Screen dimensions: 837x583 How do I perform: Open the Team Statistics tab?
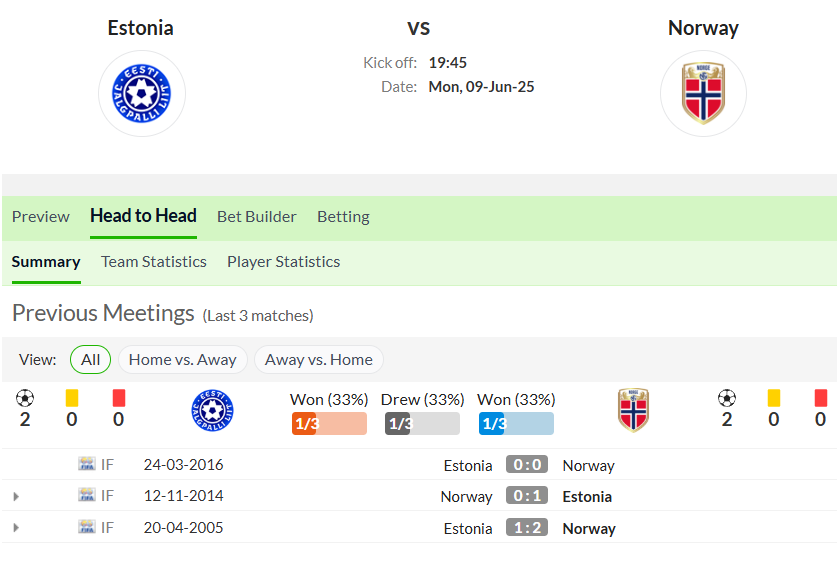(154, 262)
